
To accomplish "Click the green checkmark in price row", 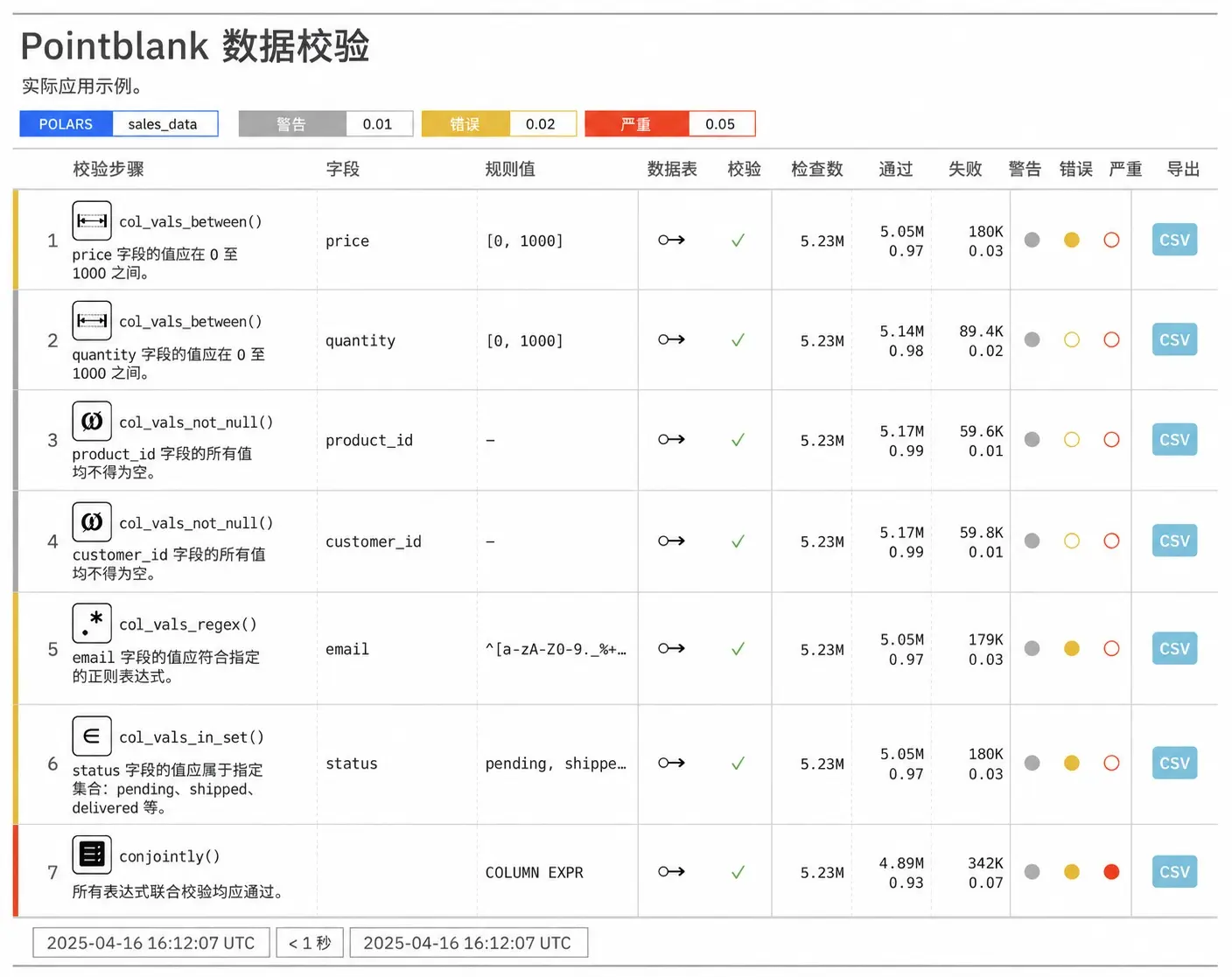I will coord(738,240).
